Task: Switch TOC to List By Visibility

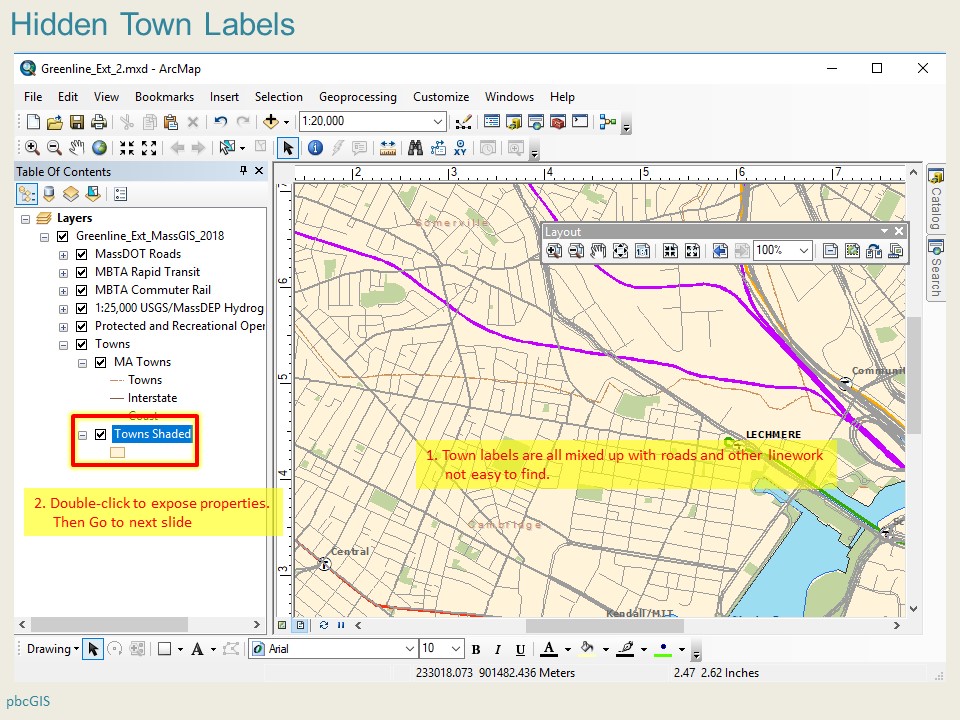Action: coord(71,195)
